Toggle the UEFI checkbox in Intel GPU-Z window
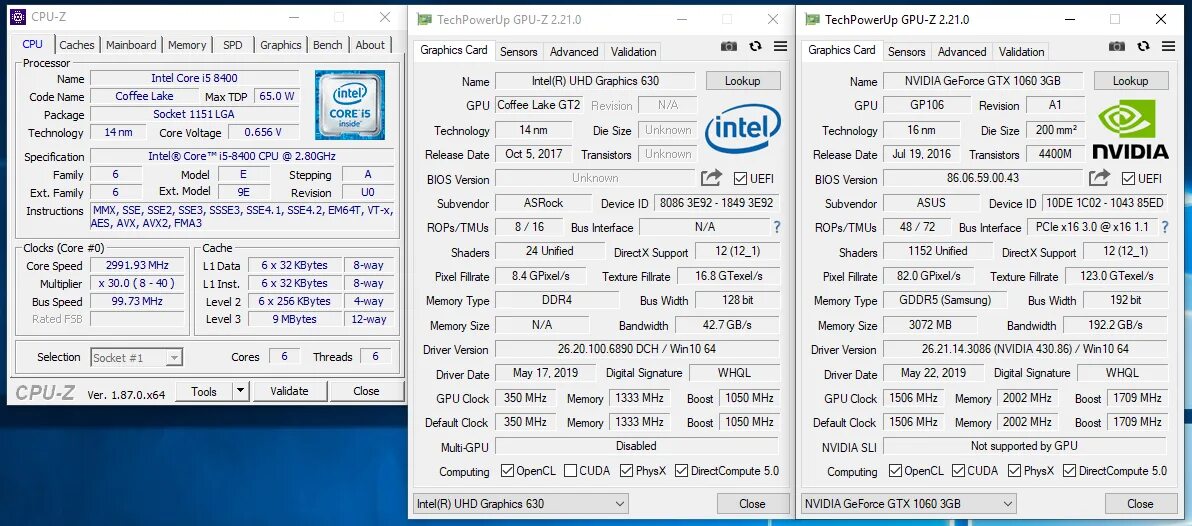Screen dimensions: 1192x526 (x=740, y=179)
